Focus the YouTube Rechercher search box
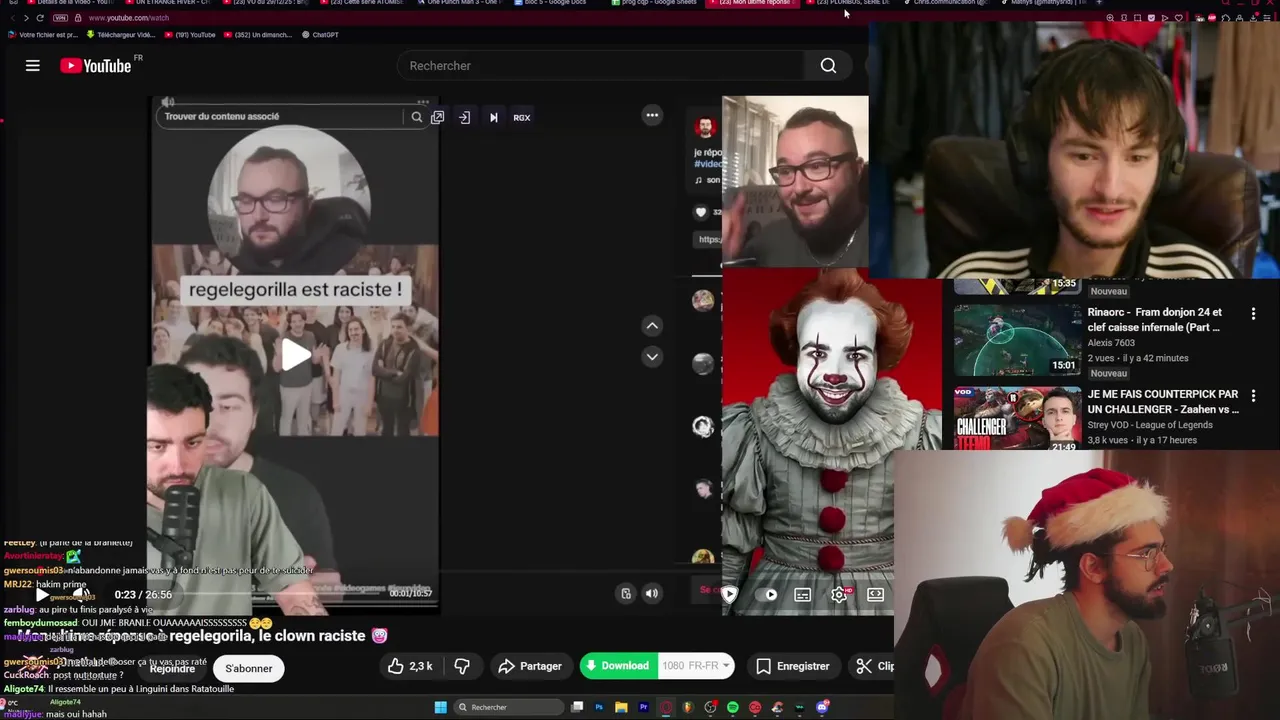Viewport: 1280px width, 720px height. click(x=600, y=66)
